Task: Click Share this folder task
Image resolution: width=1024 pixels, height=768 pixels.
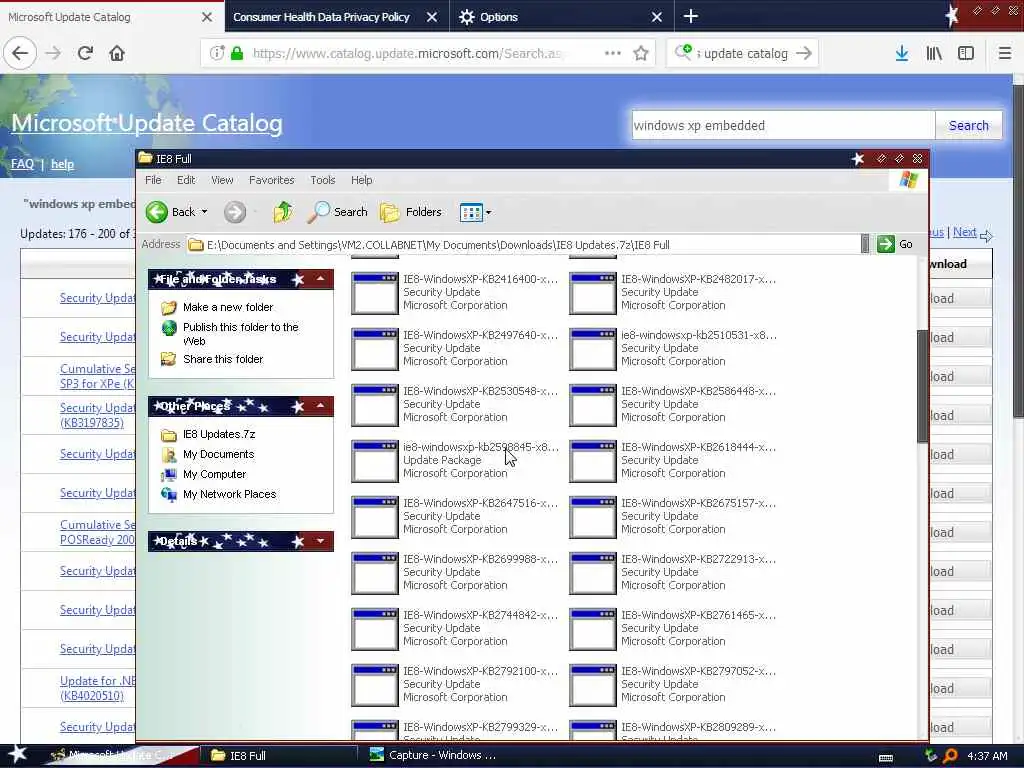Action: (223, 359)
